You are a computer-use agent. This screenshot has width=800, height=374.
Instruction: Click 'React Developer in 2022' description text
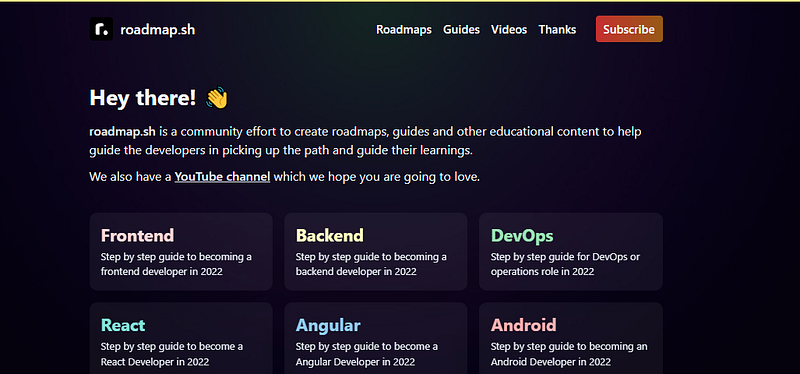(155, 362)
